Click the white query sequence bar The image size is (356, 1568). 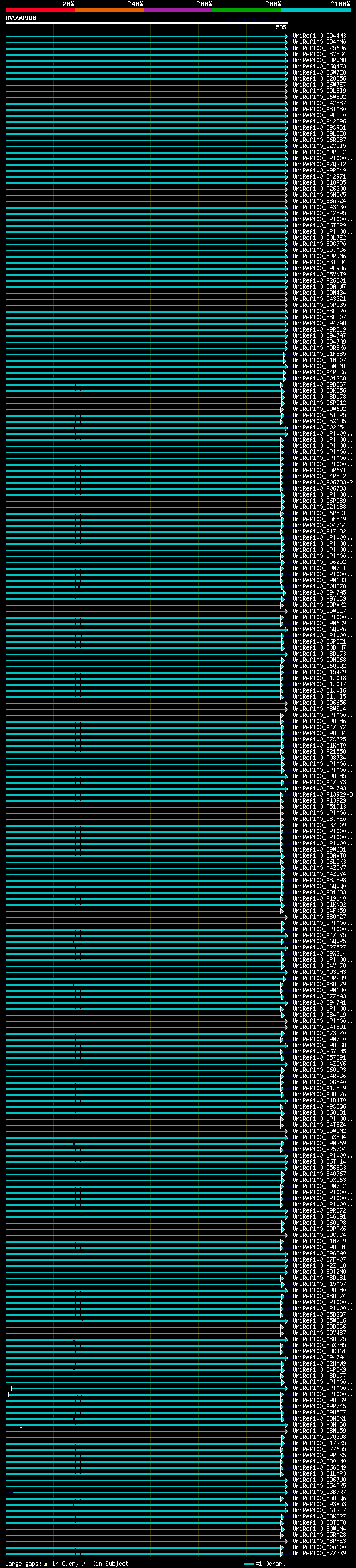pyautogui.click(x=147, y=23)
